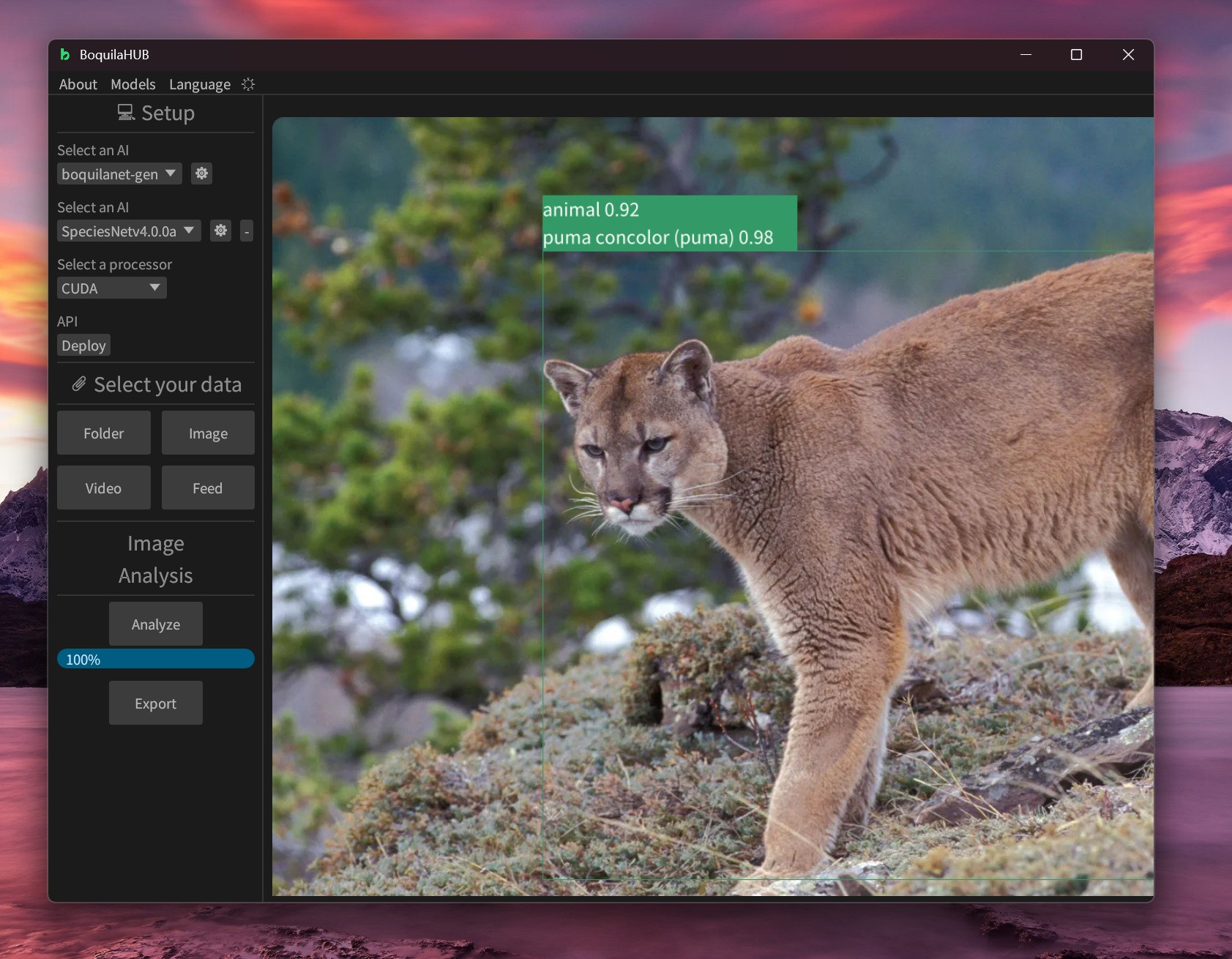Expand the boquilanet-gen AI dropdown
The image size is (1232, 959).
(119, 174)
